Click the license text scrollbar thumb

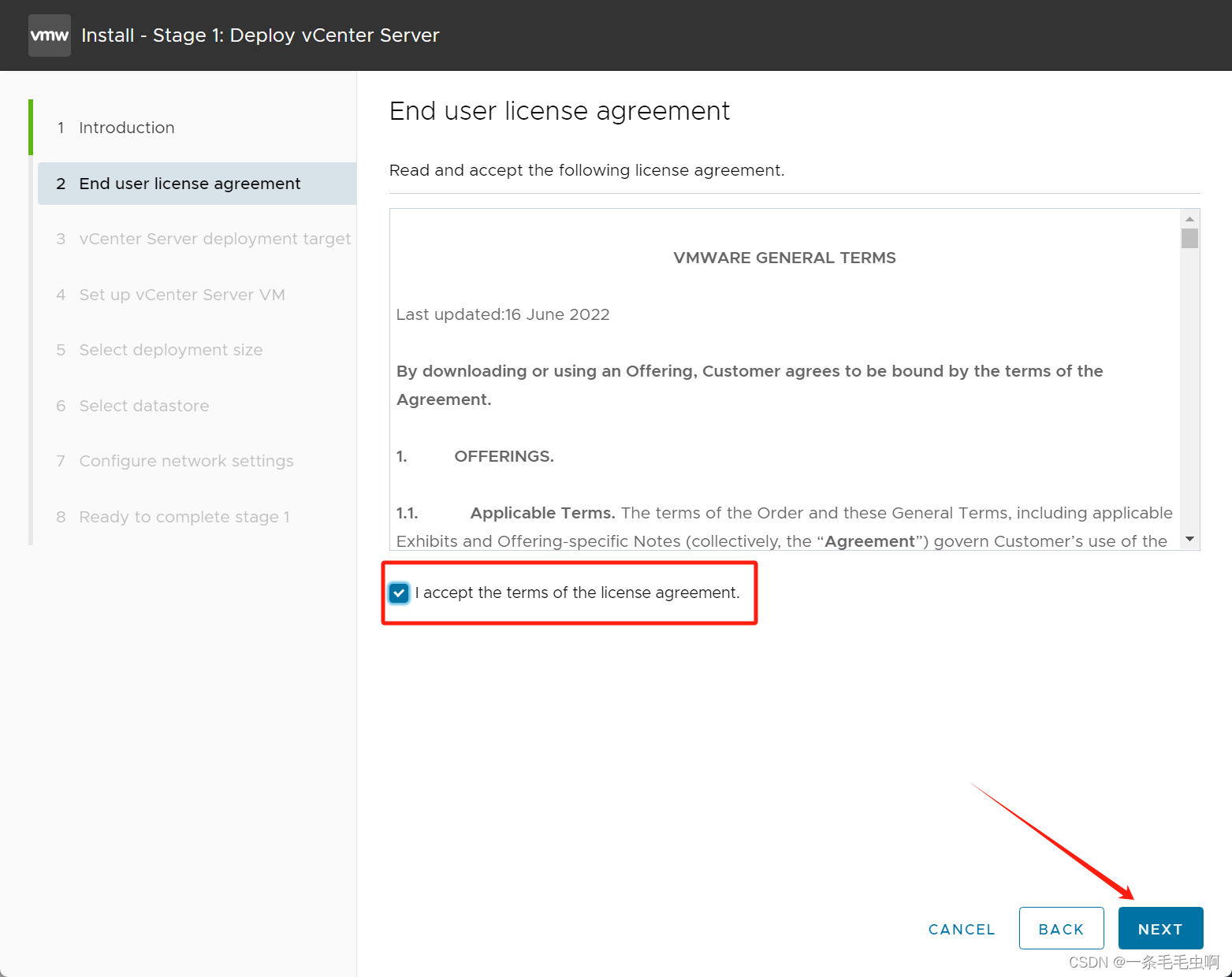(1189, 238)
